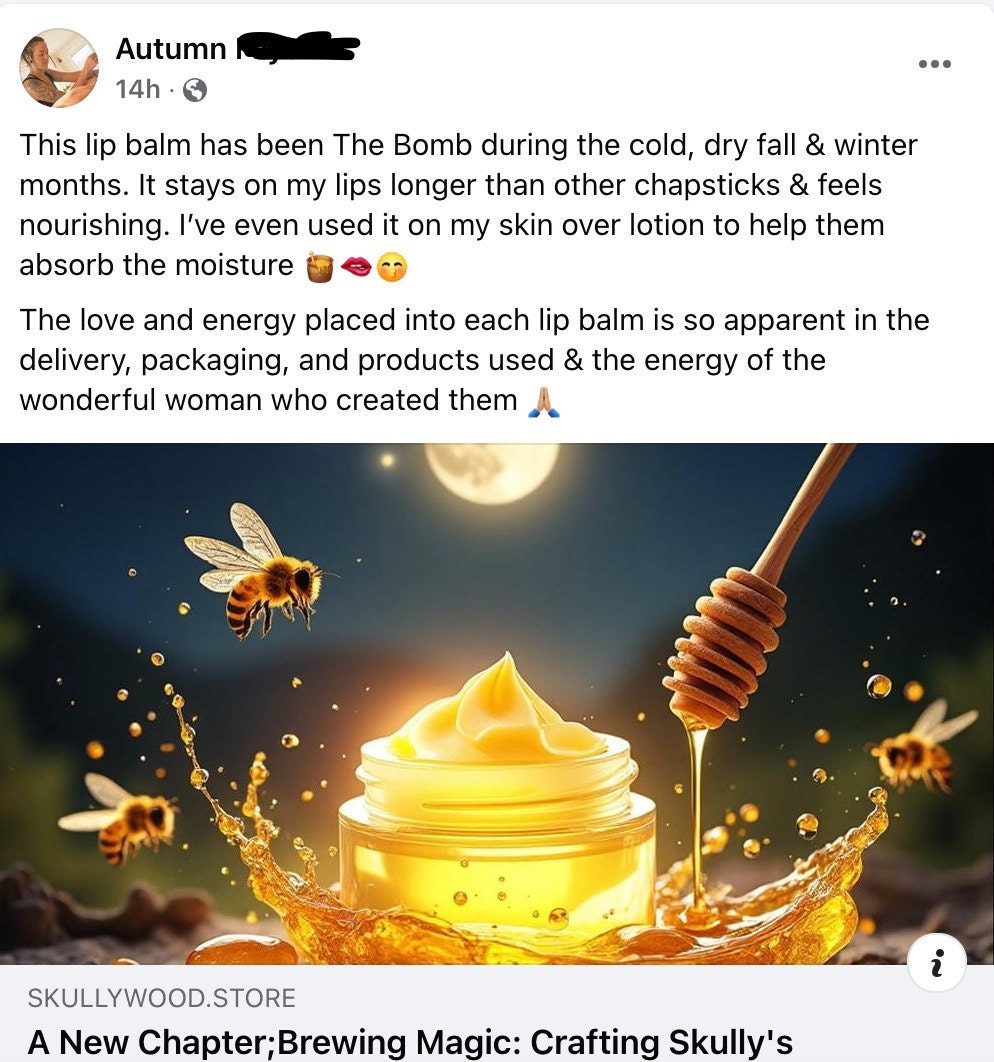Click the full moon in the preview image

pos(493,473)
